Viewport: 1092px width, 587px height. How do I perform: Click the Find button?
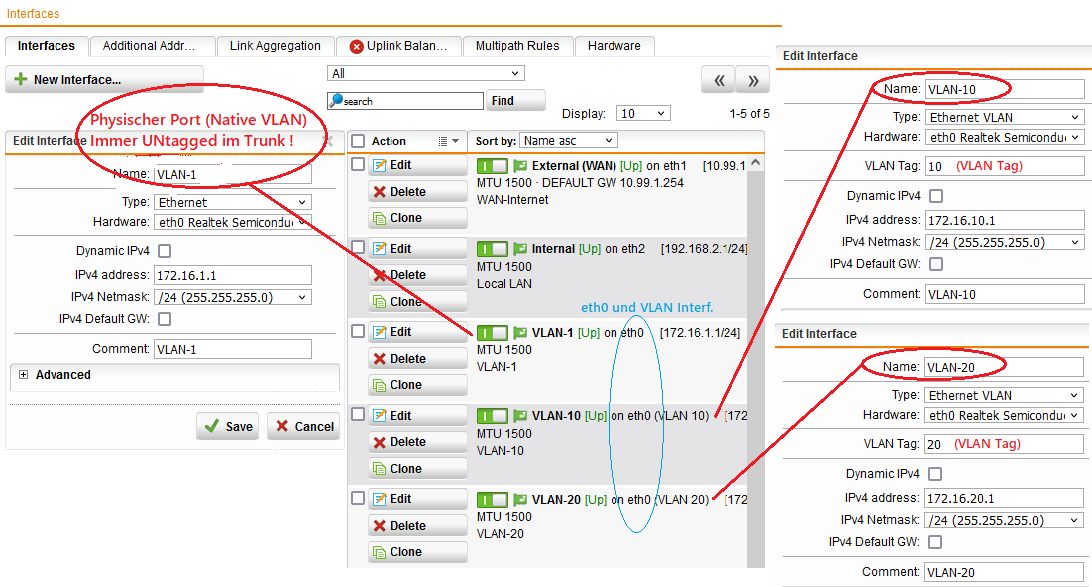coord(515,101)
